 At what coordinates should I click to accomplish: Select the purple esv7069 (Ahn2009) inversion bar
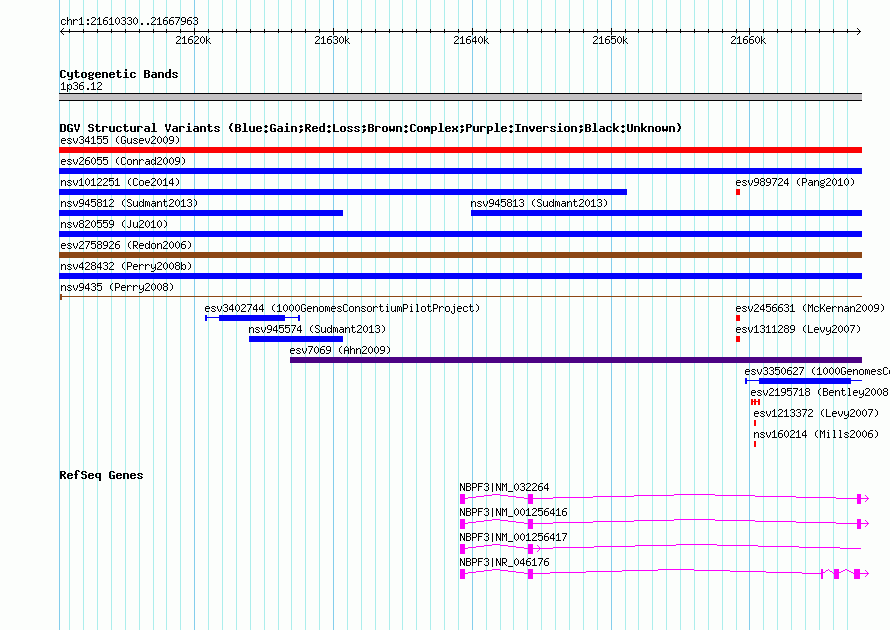tap(576, 360)
